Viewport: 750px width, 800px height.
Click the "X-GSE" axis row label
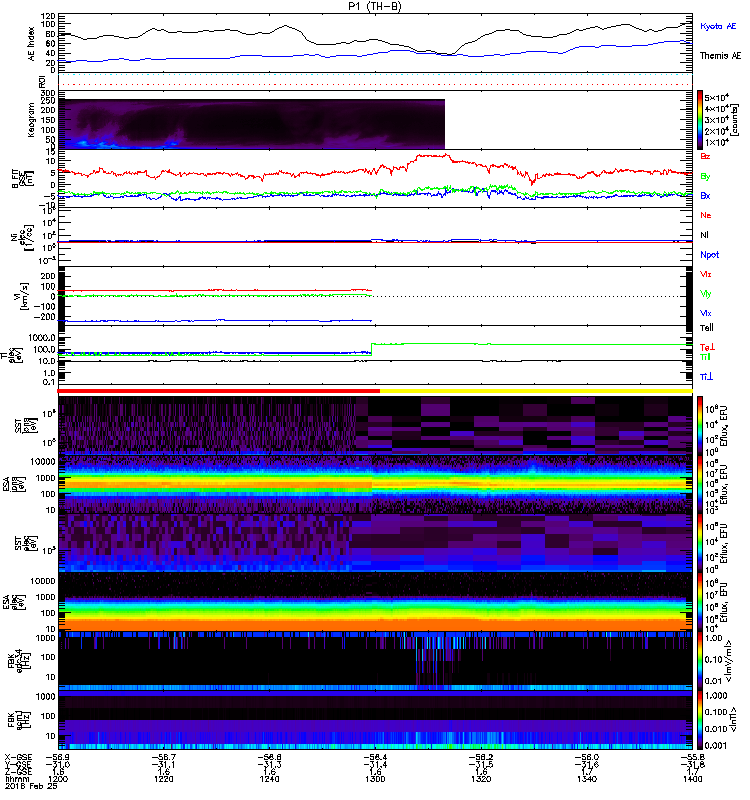coord(18,758)
